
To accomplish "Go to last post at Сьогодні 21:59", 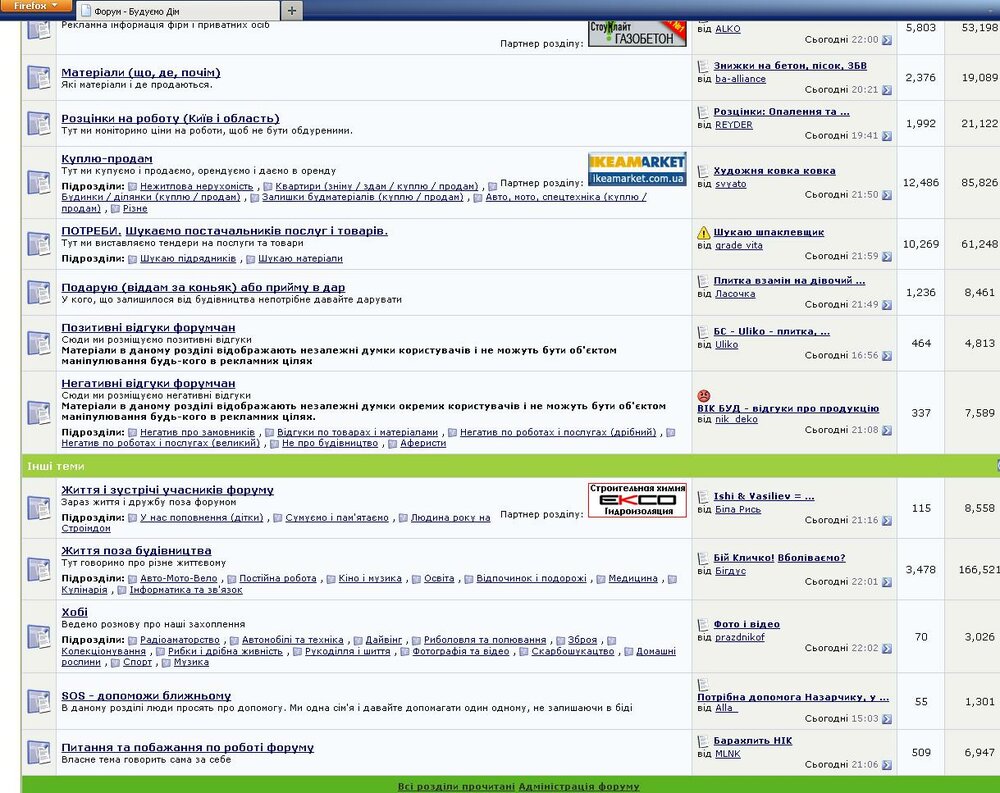I will 886,256.
